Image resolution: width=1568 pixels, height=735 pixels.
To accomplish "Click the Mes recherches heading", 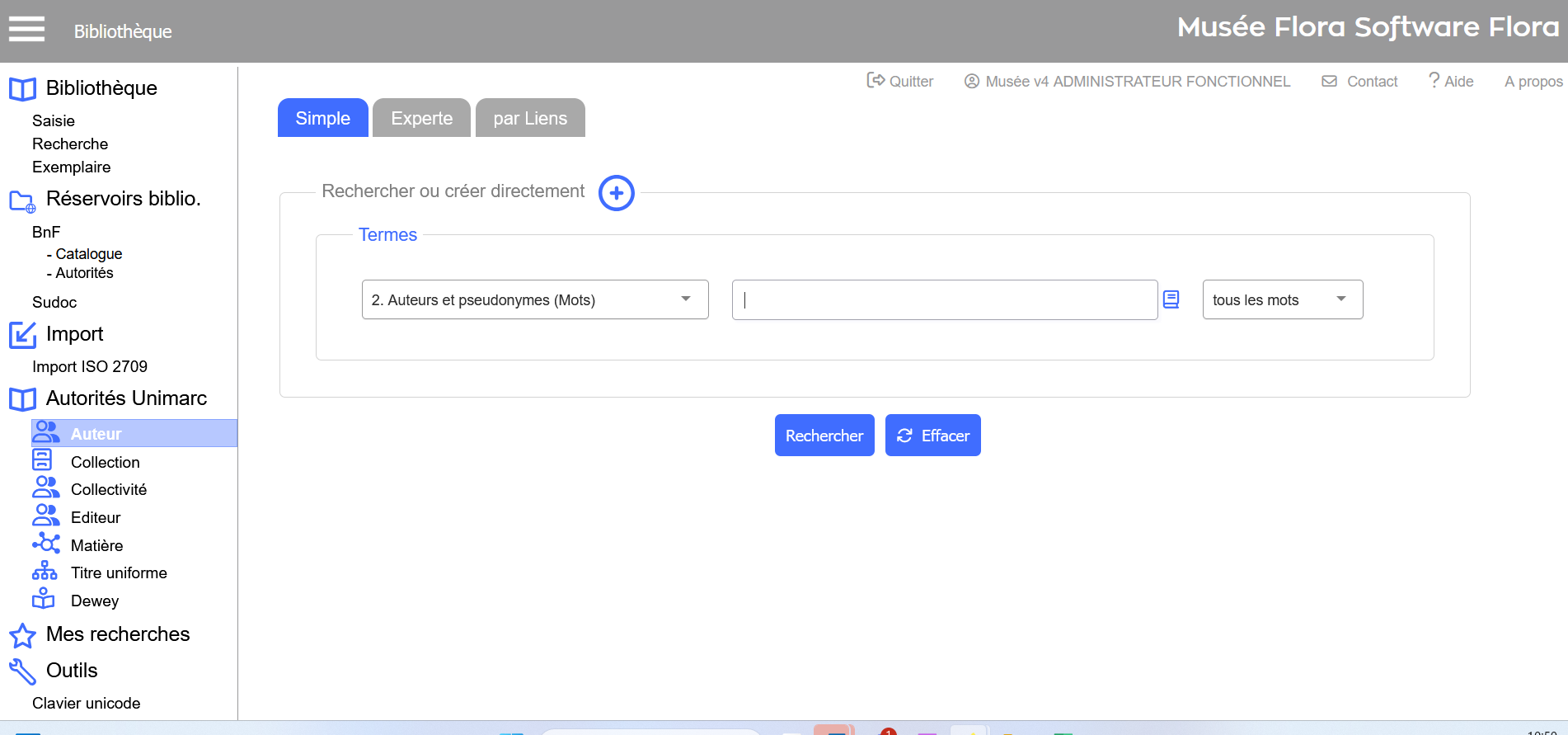I will 118,634.
